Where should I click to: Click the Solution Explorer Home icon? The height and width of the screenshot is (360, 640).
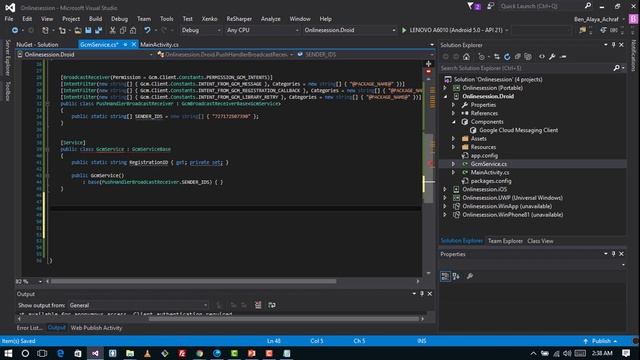tap(467, 57)
